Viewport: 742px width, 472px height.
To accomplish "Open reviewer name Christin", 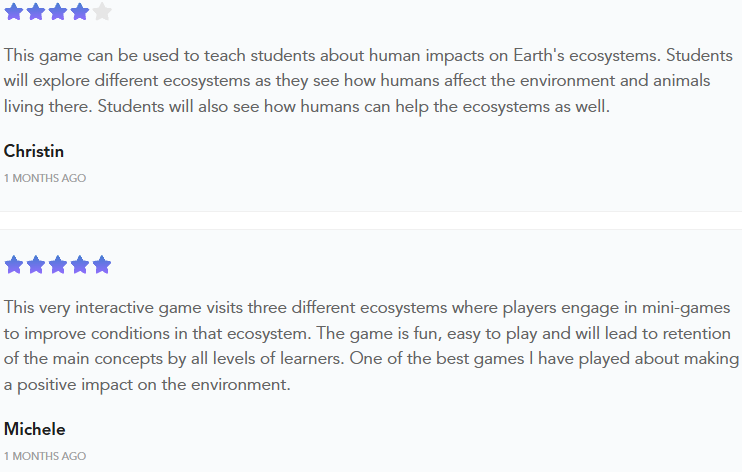I will point(34,151).
